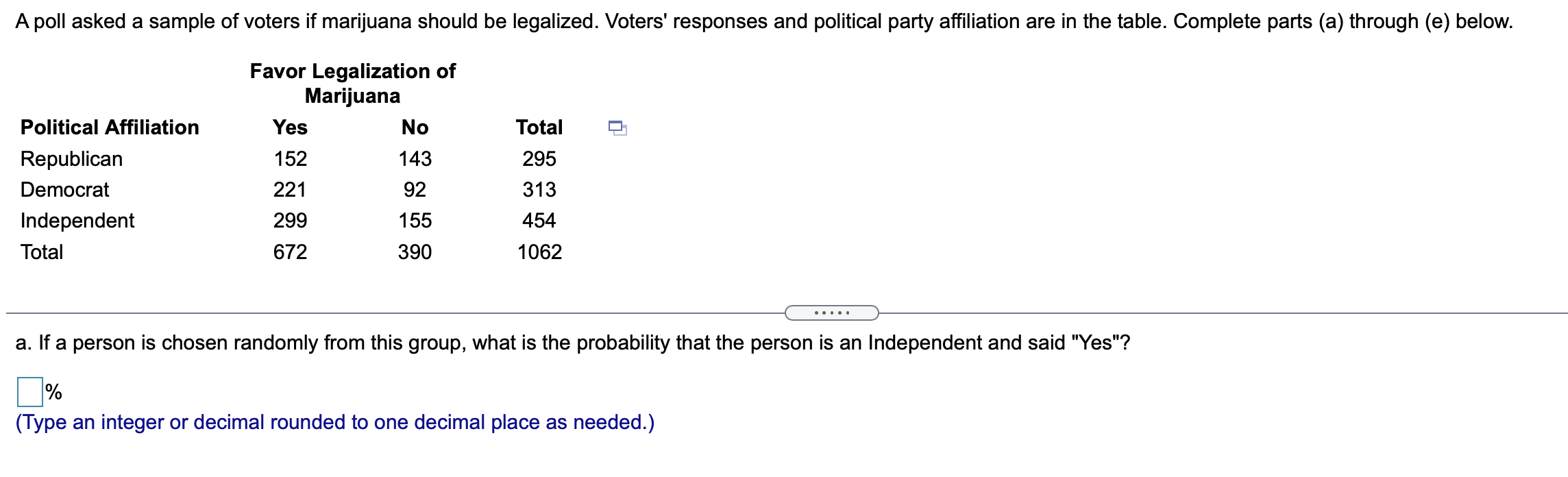This screenshot has width=1568, height=477.
Task: Click the Republican row label
Action: pos(72,159)
